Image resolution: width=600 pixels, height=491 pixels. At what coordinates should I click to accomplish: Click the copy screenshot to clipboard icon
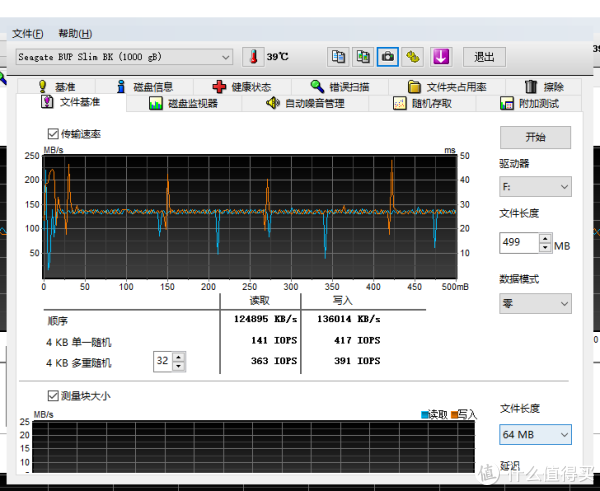coord(363,57)
